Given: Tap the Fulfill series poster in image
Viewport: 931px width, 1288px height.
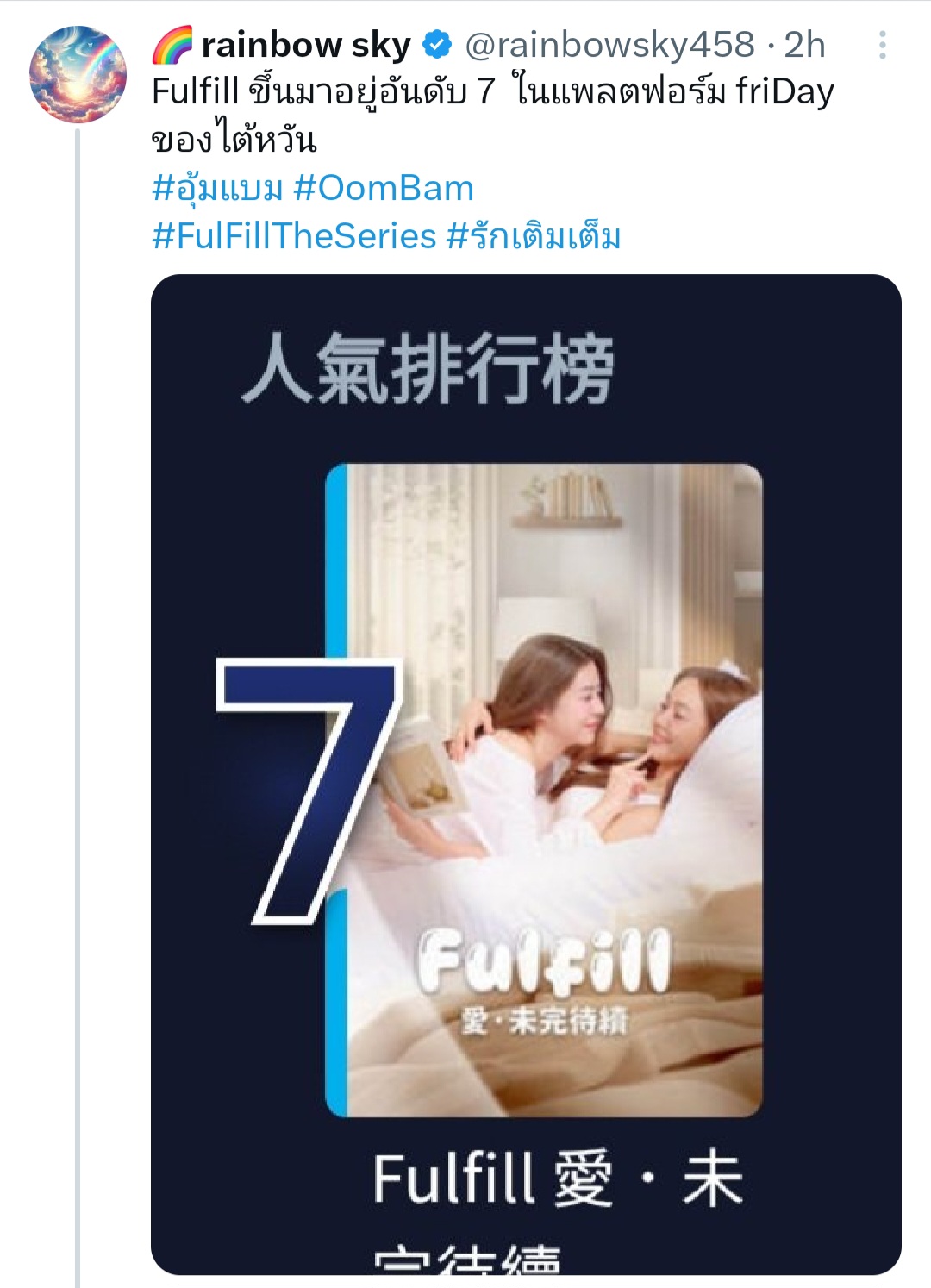Looking at the screenshot, I should click(544, 790).
